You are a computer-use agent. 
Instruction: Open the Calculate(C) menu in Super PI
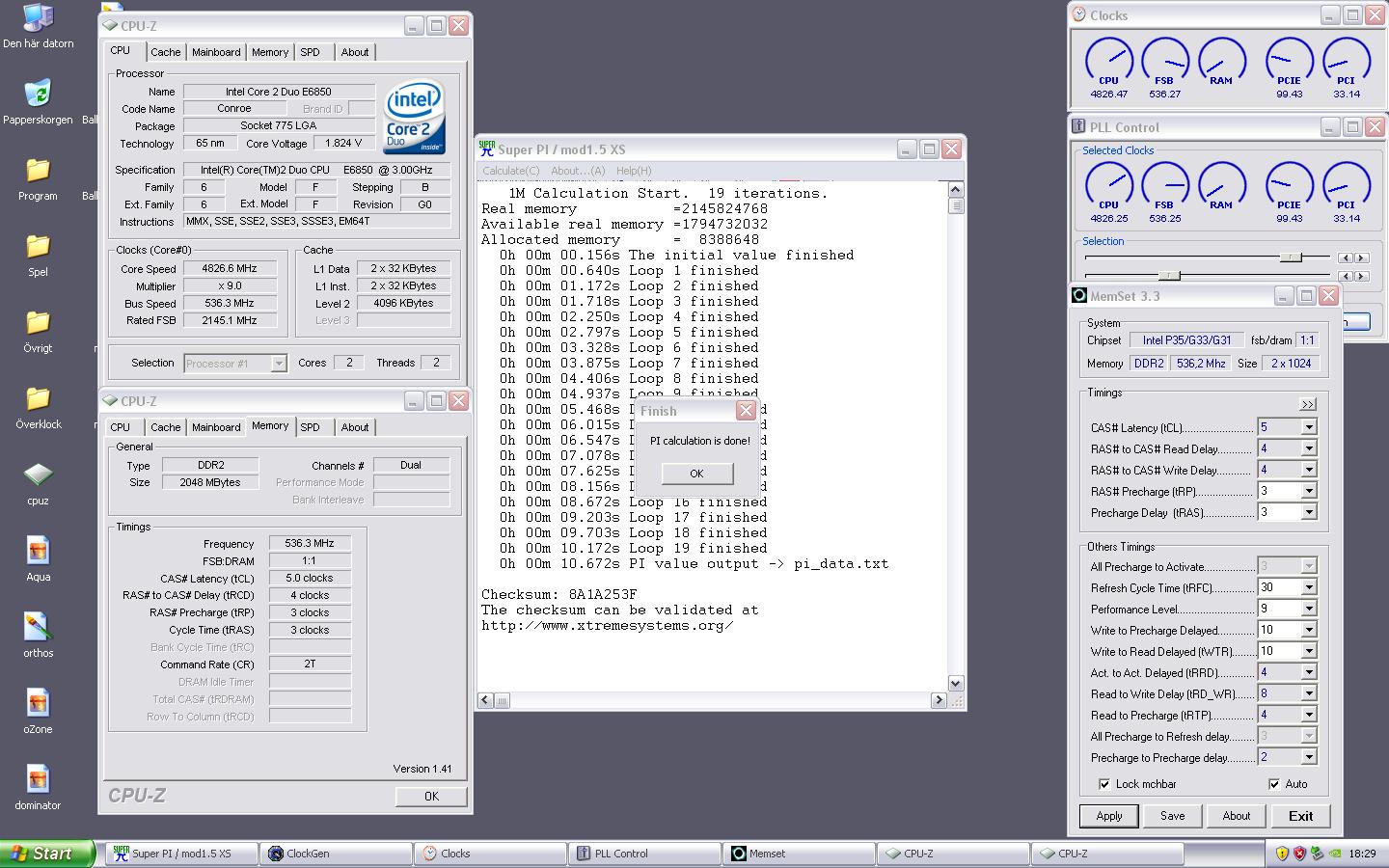[x=511, y=171]
